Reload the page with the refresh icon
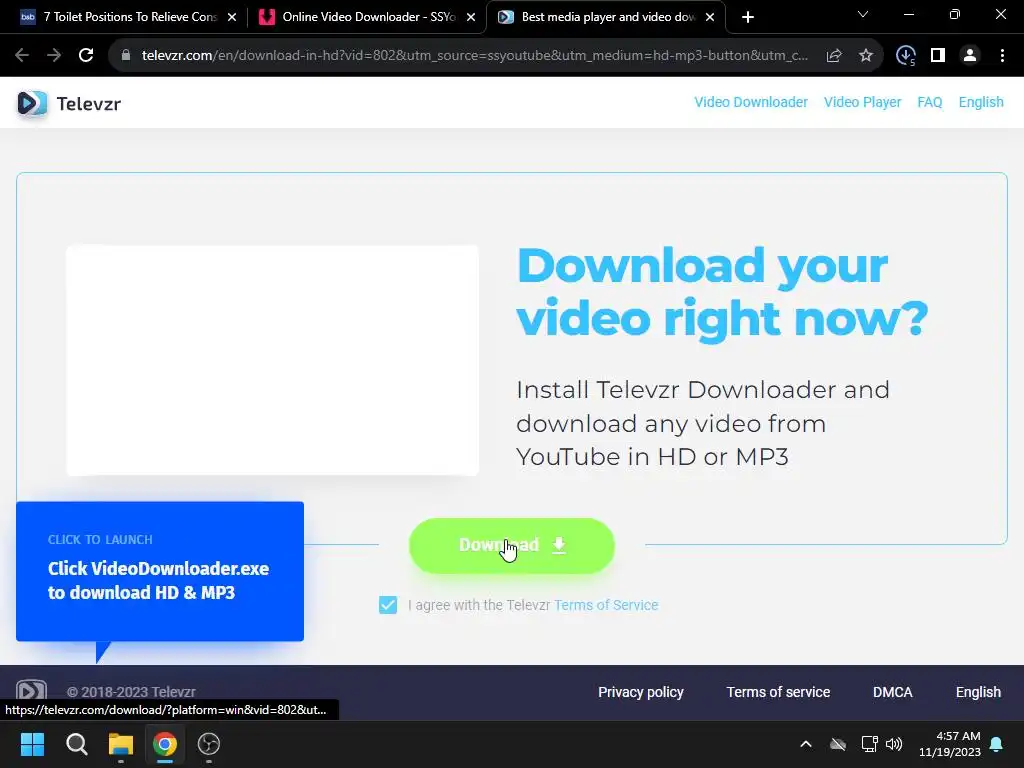This screenshot has height=768, width=1024. [86, 56]
